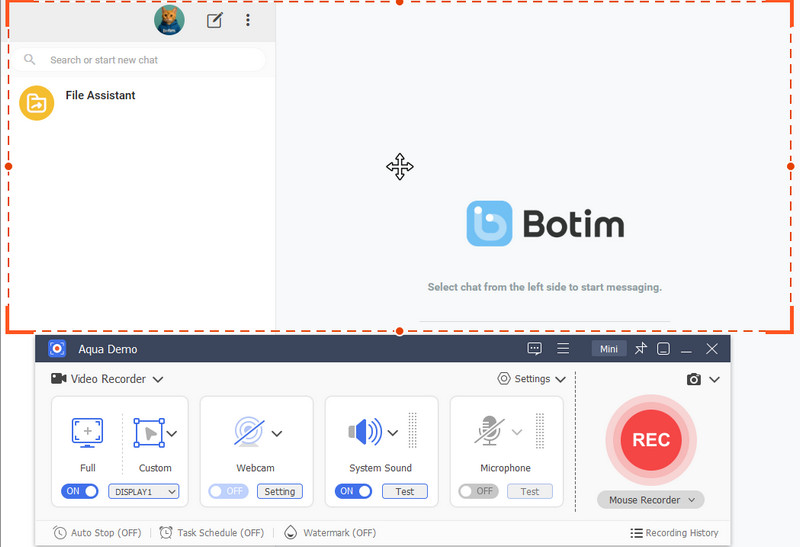Open the Mouse Recorder dropdown
This screenshot has height=547, width=800.
(x=651, y=500)
